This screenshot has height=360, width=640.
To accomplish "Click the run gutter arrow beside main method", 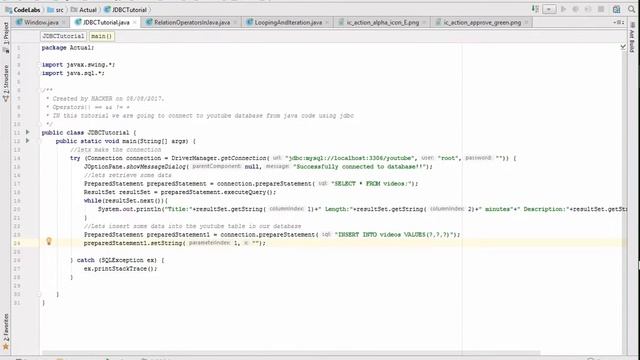I will pyautogui.click(x=27, y=141).
